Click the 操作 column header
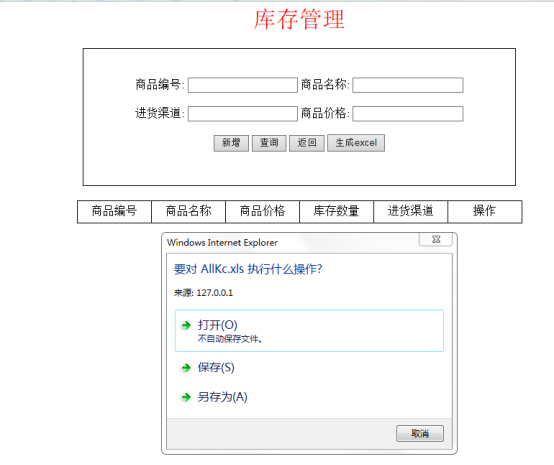Screen dimensions: 554x465 [x=485, y=211]
